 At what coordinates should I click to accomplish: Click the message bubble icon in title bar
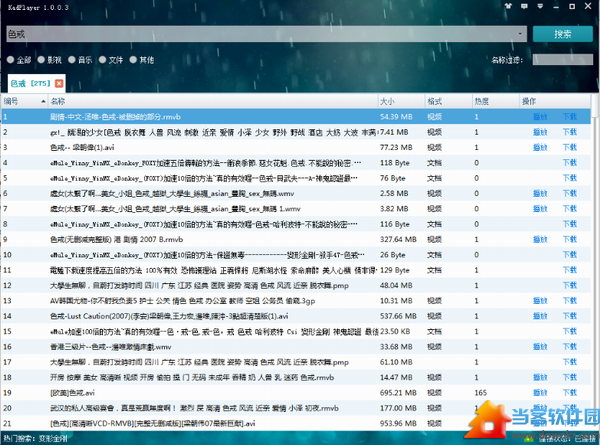(524, 6)
